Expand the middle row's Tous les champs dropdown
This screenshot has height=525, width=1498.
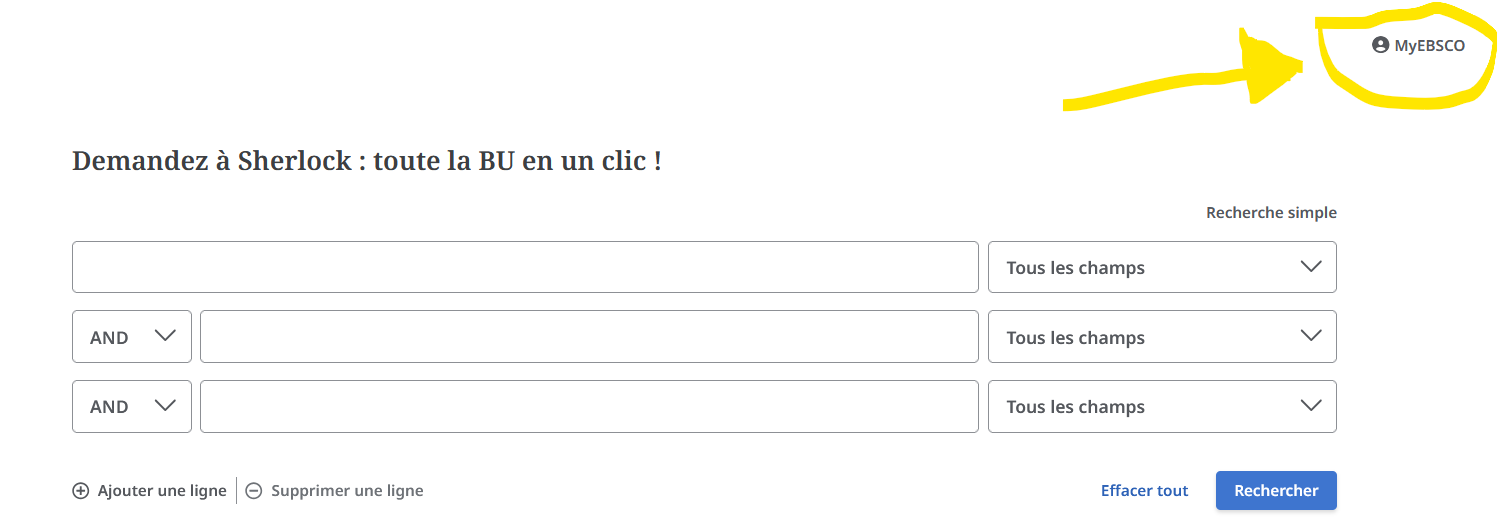[1162, 337]
